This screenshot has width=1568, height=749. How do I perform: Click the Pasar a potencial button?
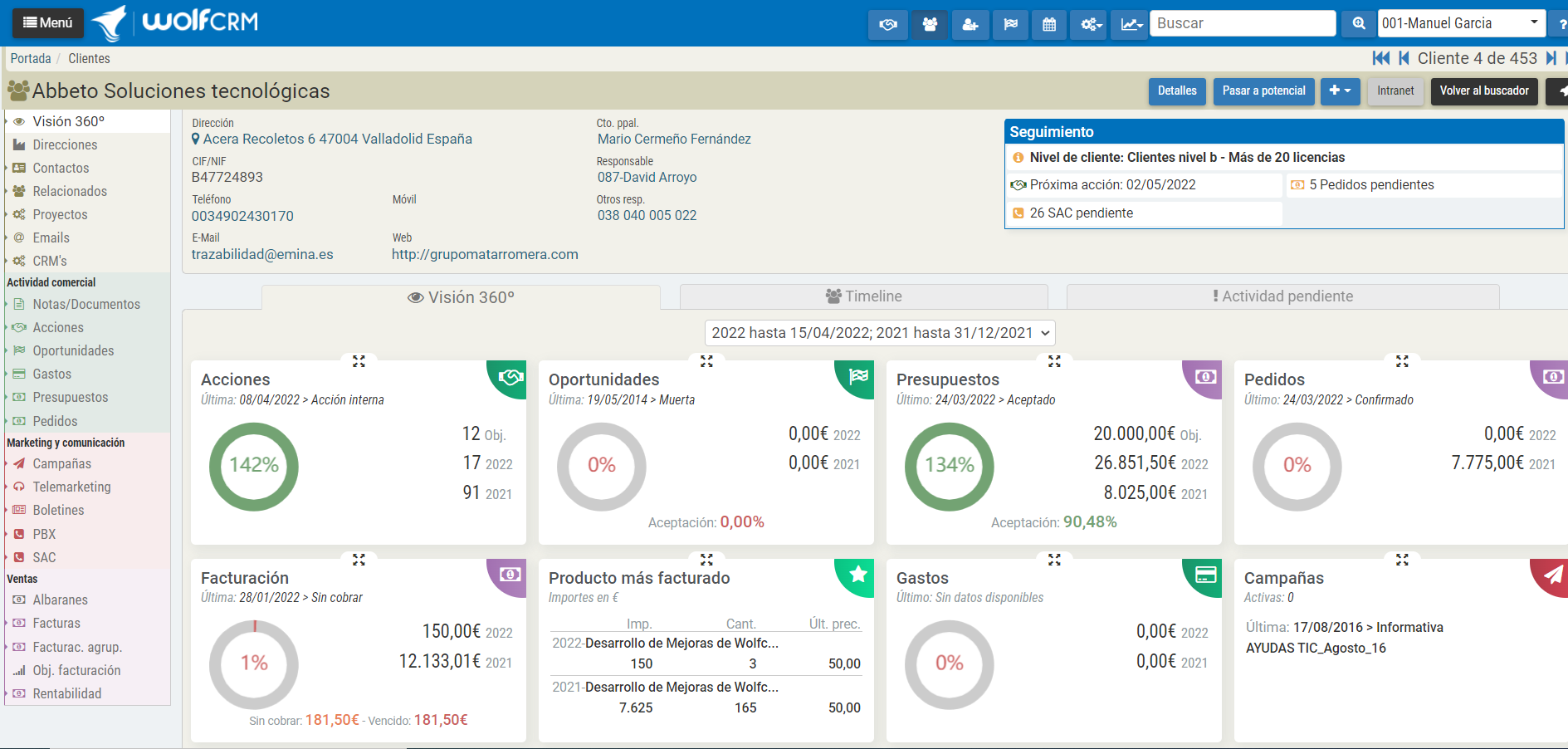(1263, 91)
